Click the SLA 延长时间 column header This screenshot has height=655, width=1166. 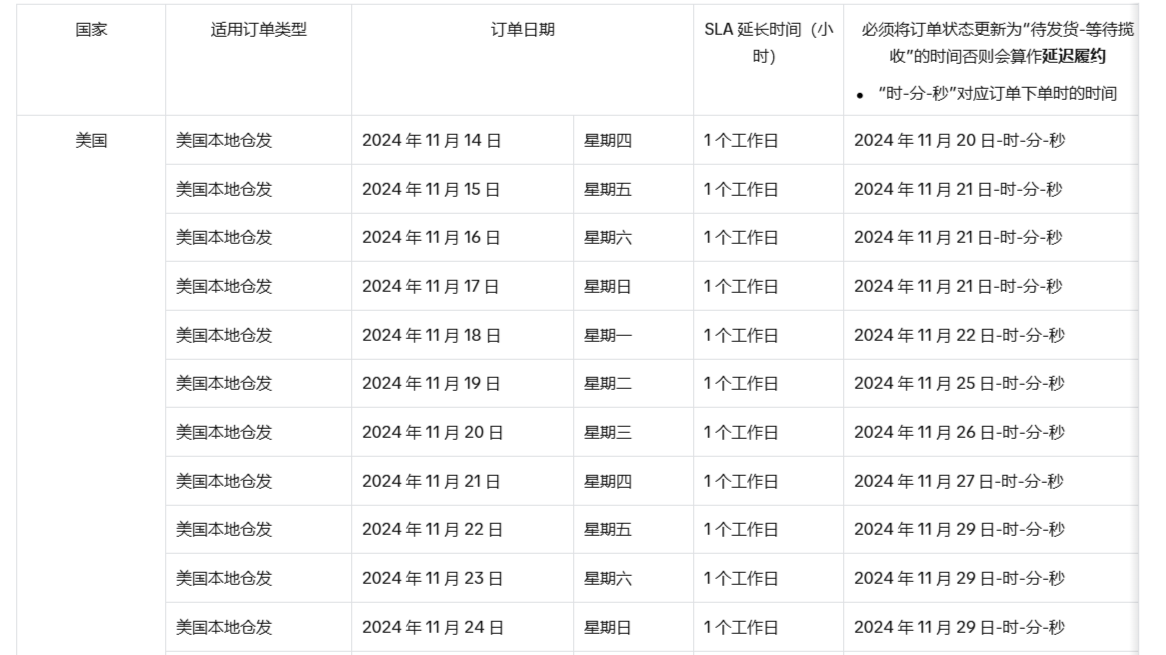pyautogui.click(x=767, y=43)
